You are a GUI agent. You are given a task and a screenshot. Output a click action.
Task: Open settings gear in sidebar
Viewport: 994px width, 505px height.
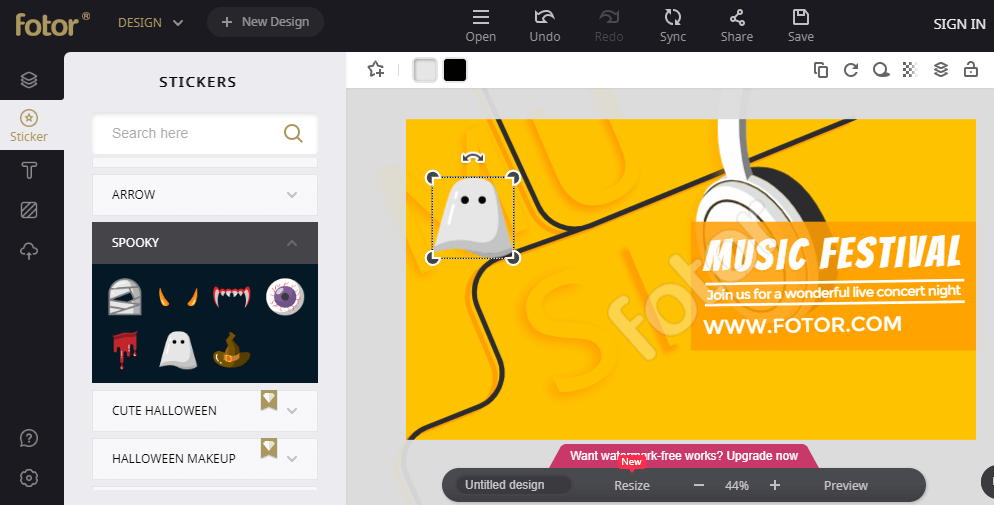(x=29, y=478)
